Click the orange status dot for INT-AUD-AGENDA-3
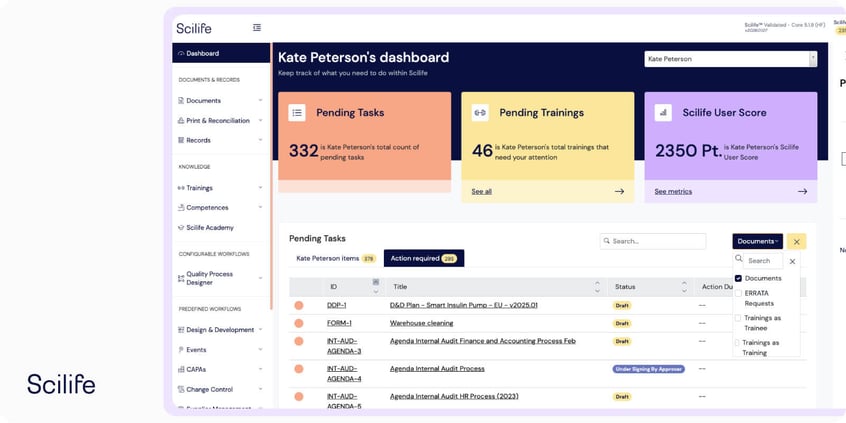Screen dimensions: 846x423 coord(299,341)
